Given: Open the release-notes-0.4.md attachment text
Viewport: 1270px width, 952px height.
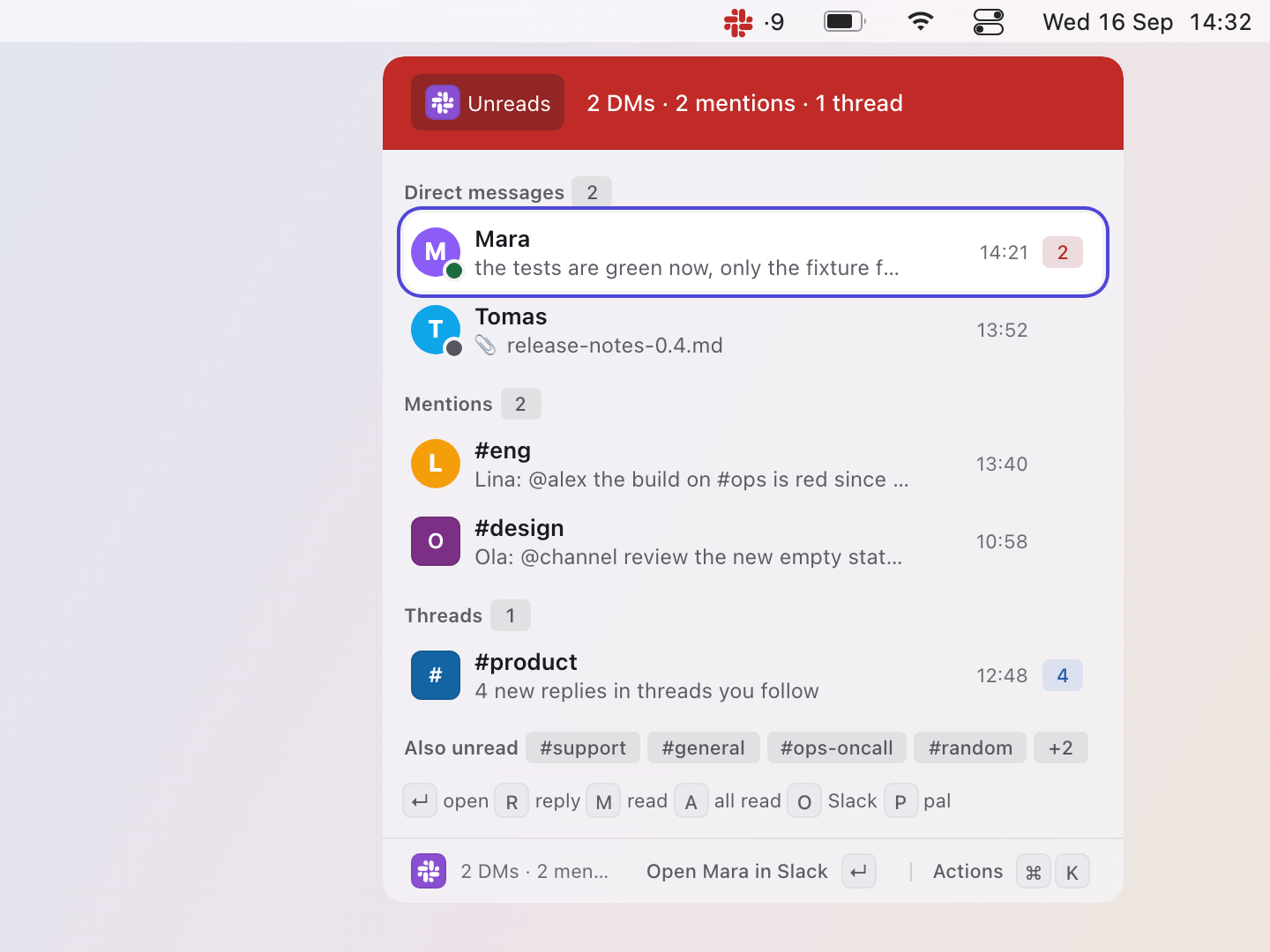Looking at the screenshot, I should (615, 346).
